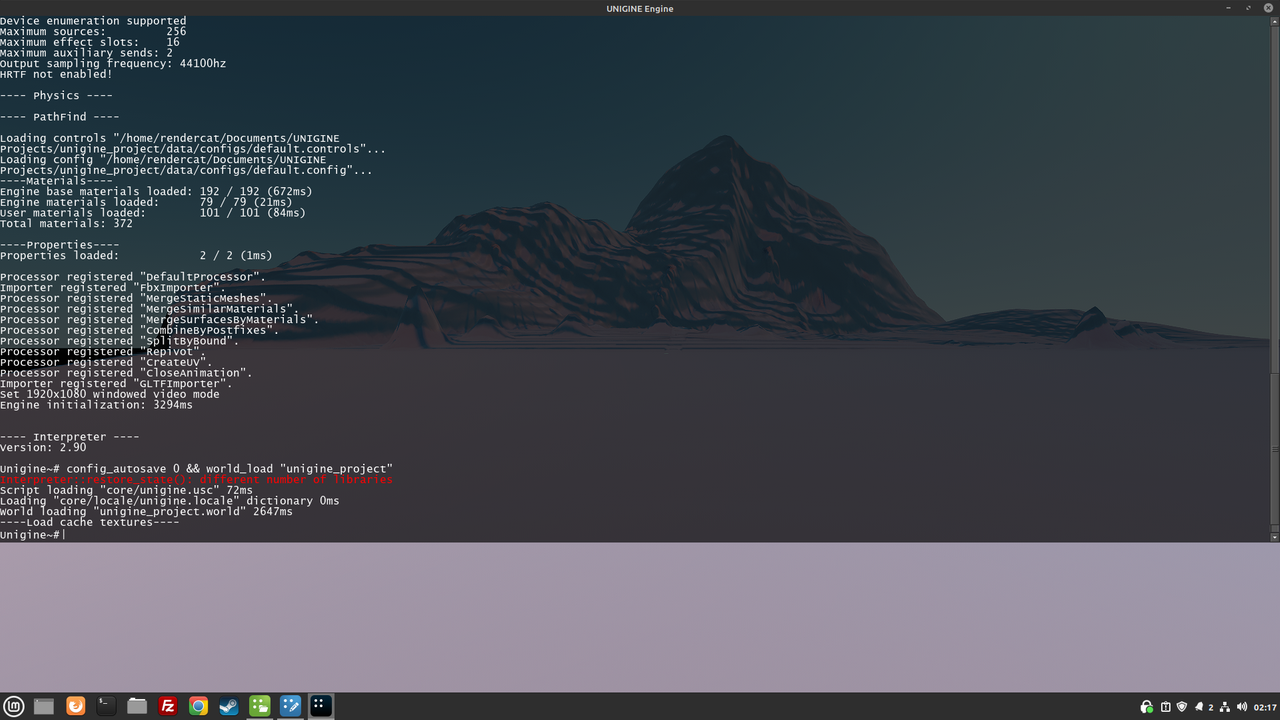Click the 'Processor registered "SplitByBound"' line
This screenshot has width=1280, height=720.
coord(120,341)
